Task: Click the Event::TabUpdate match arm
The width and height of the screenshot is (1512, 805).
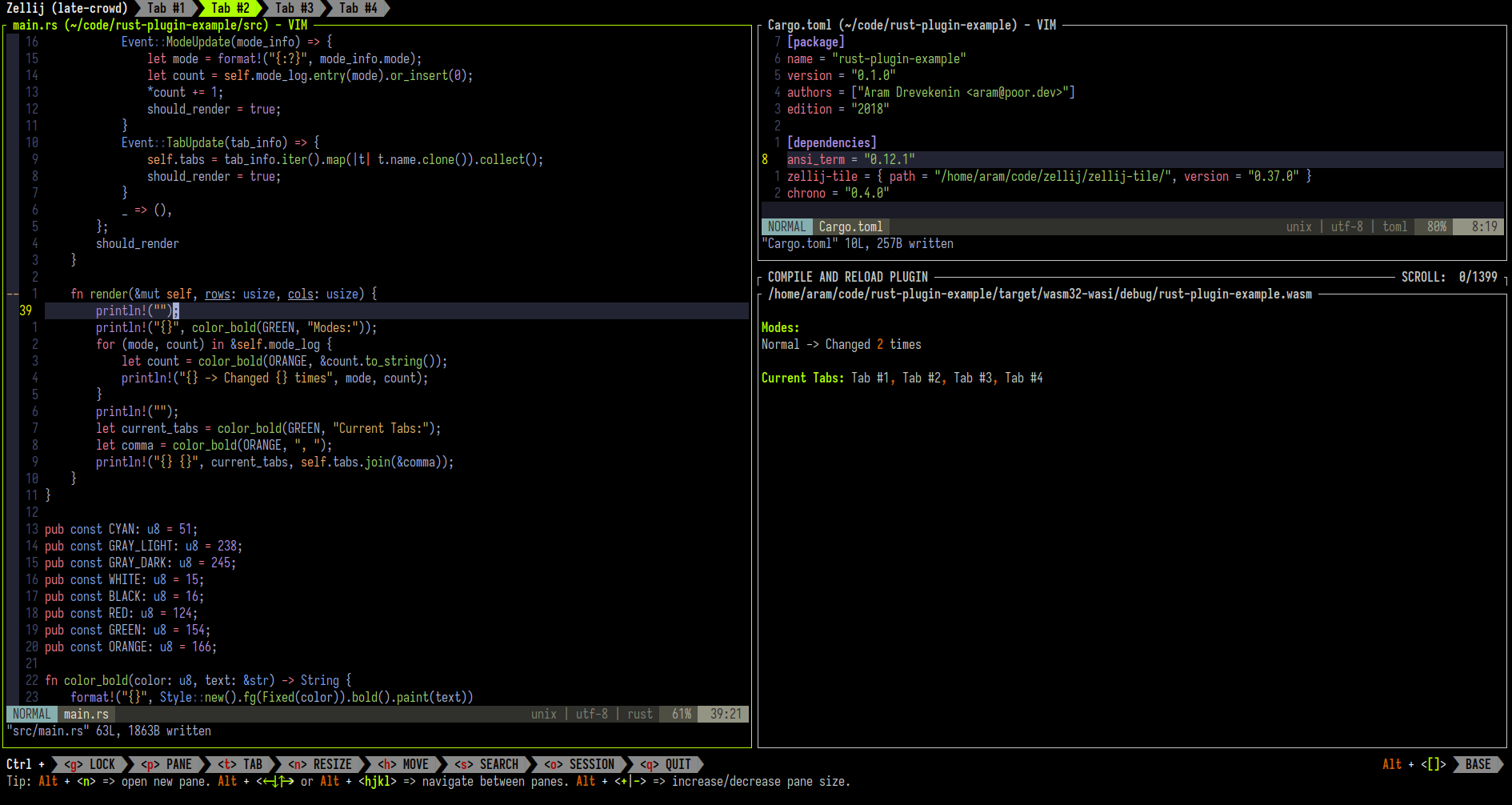Action: click(x=221, y=142)
